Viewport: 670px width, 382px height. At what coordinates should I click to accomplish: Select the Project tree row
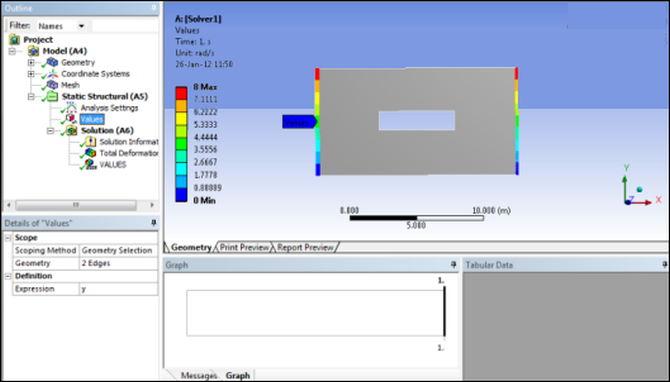[x=38, y=39]
